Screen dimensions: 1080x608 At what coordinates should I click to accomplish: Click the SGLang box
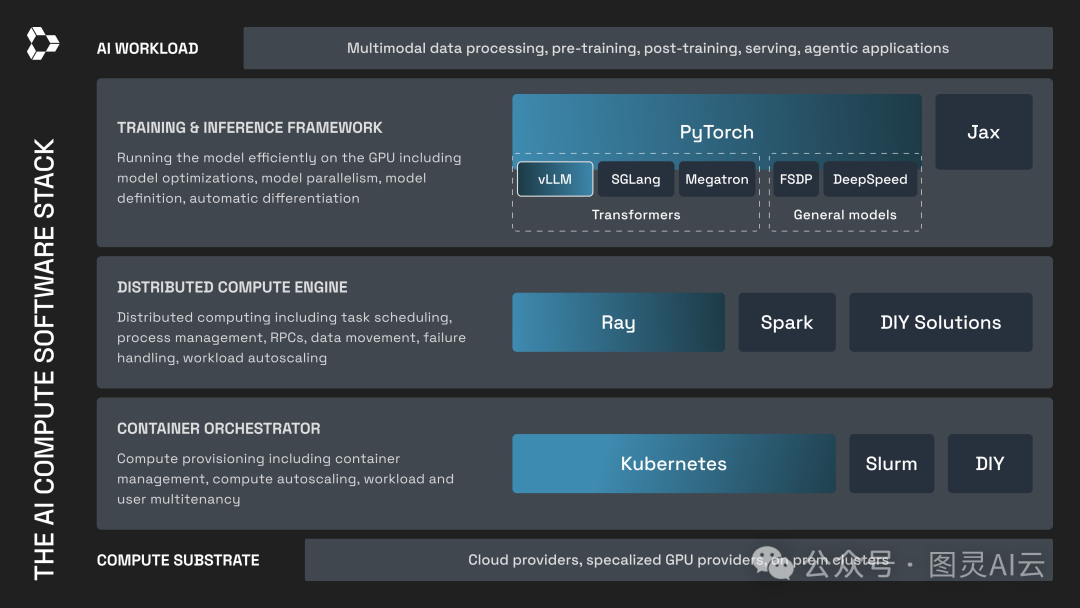[635, 179]
